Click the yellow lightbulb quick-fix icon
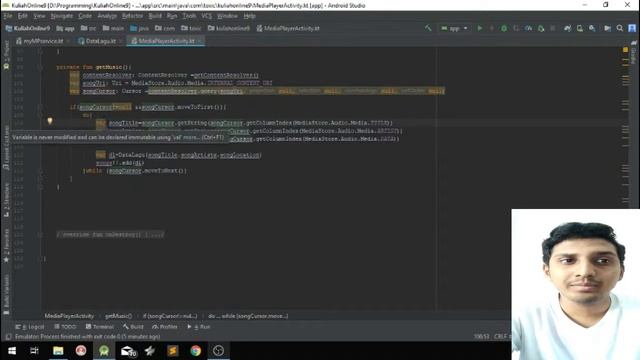 tap(50, 121)
